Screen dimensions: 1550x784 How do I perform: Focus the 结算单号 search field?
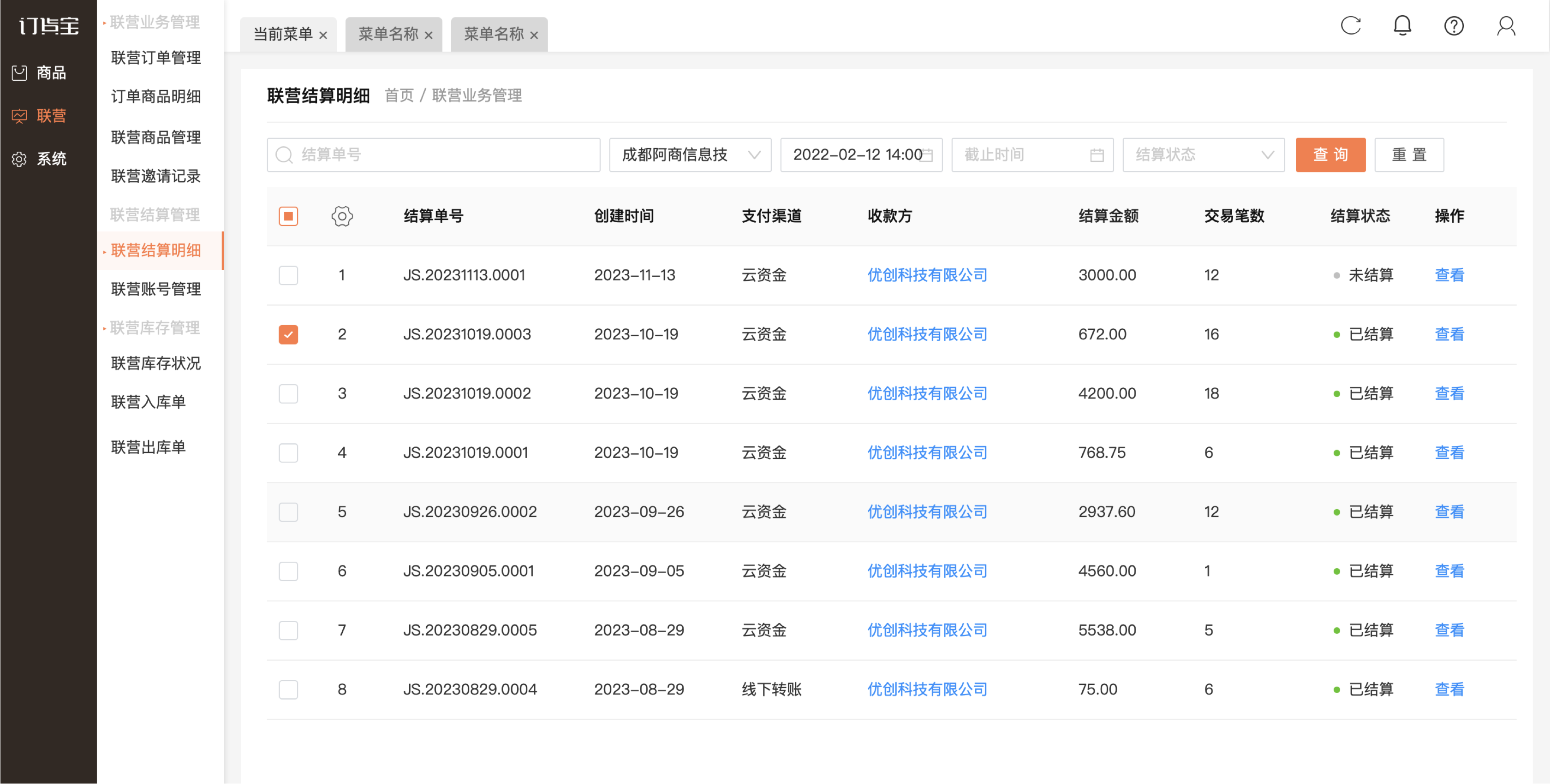point(433,155)
